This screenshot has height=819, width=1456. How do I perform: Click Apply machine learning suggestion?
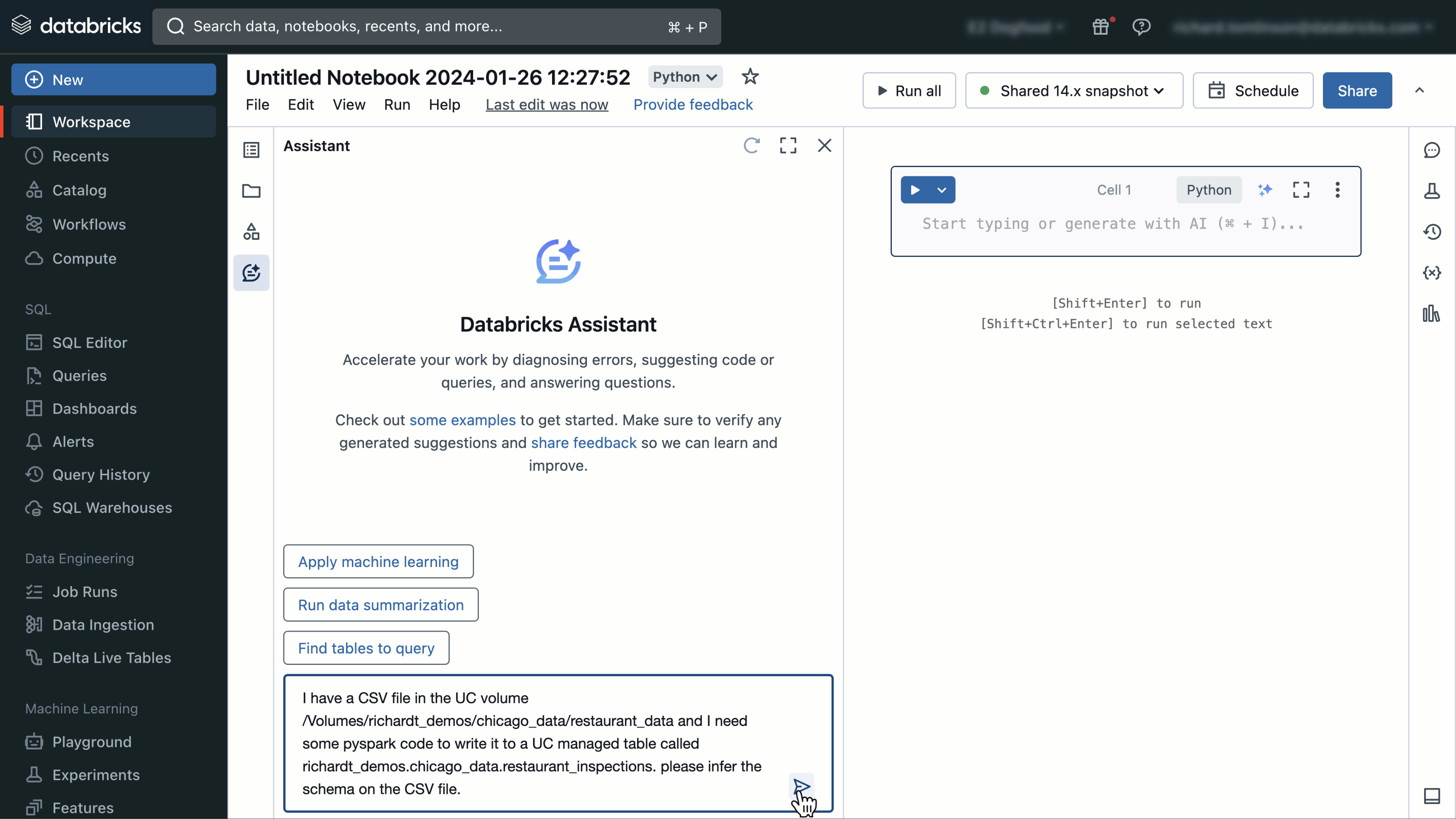coord(378,561)
